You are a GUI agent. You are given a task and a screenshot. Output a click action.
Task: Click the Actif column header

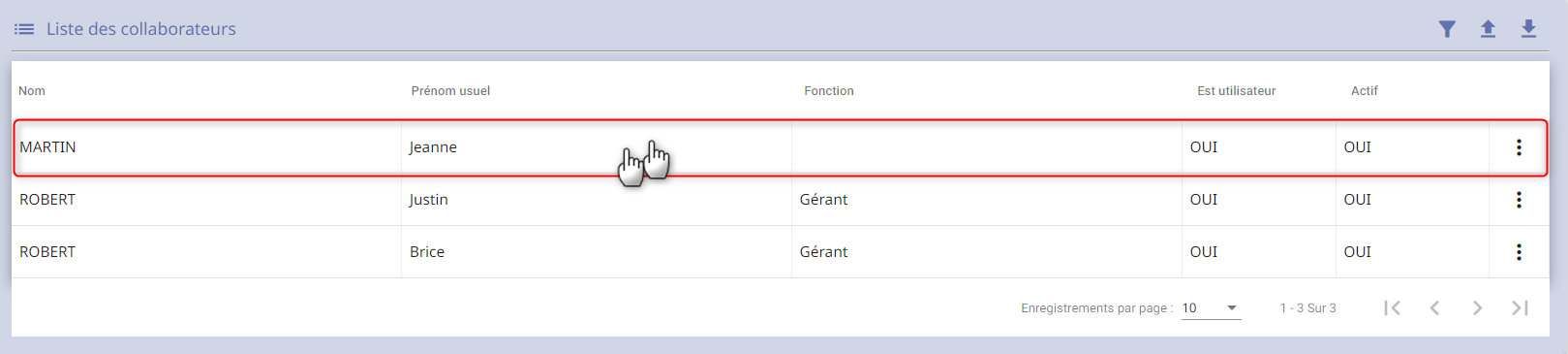tap(1364, 91)
